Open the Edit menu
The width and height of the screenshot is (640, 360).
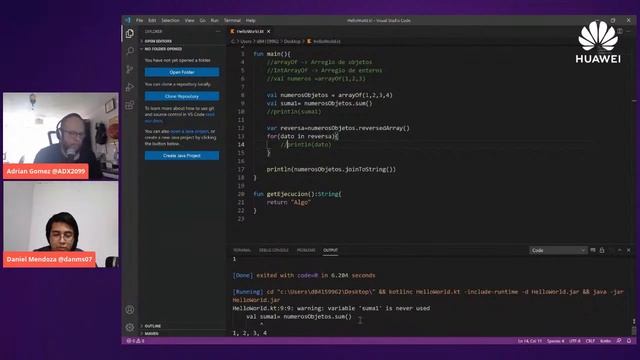(152, 20)
